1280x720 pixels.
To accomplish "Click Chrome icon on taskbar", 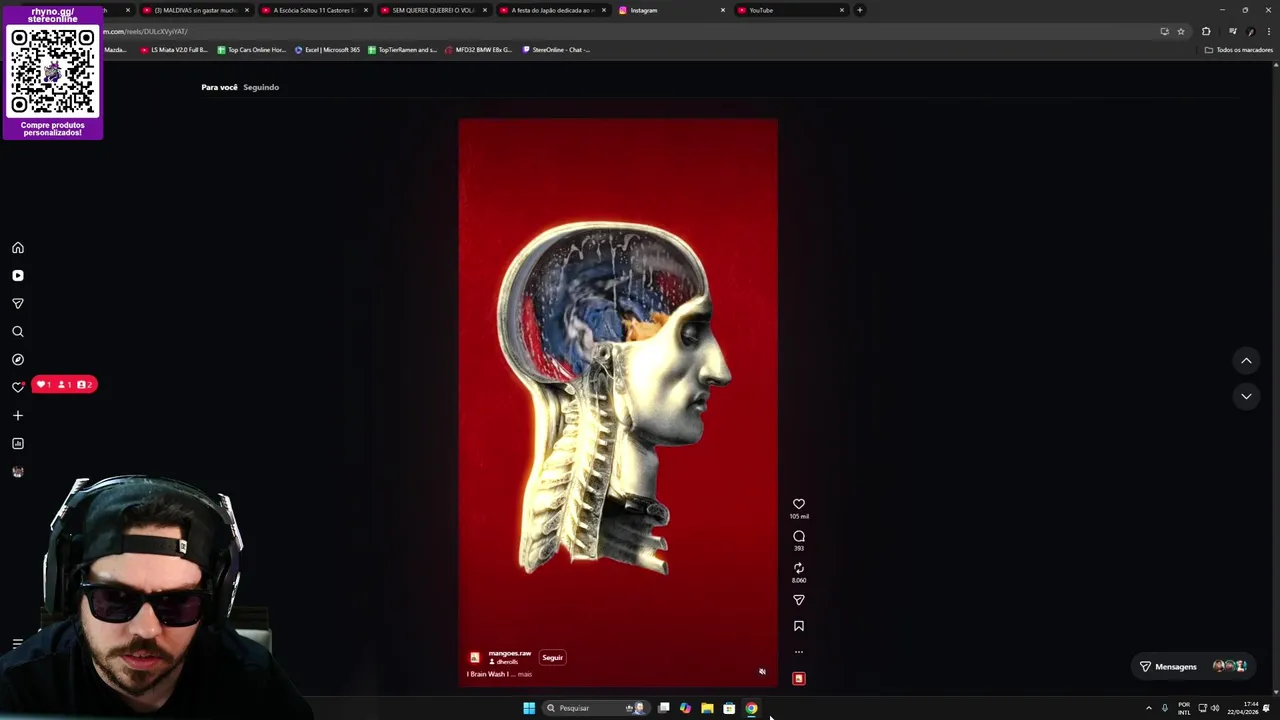I will (x=751, y=709).
